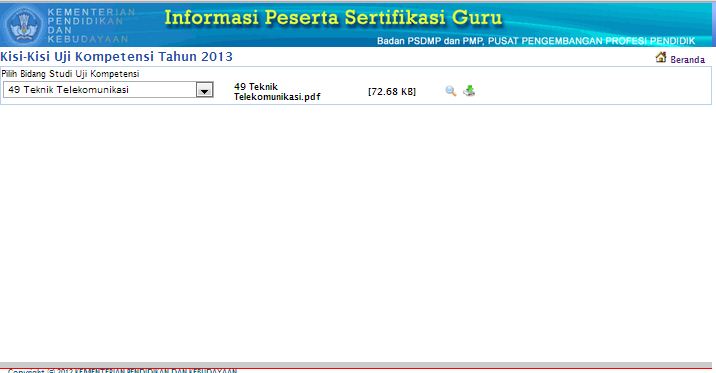Download the 49 Teknik Telekomunikasi PDF
Screen dimensions: 716x373
click(x=469, y=91)
